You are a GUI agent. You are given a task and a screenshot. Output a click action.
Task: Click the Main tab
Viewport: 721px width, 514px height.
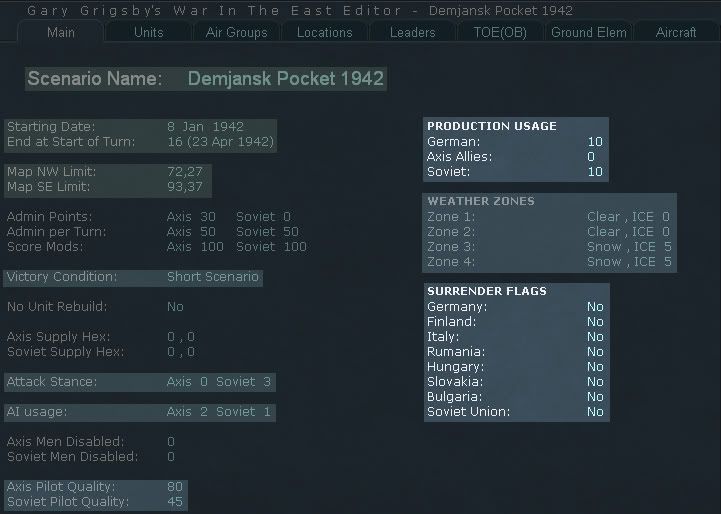60,32
